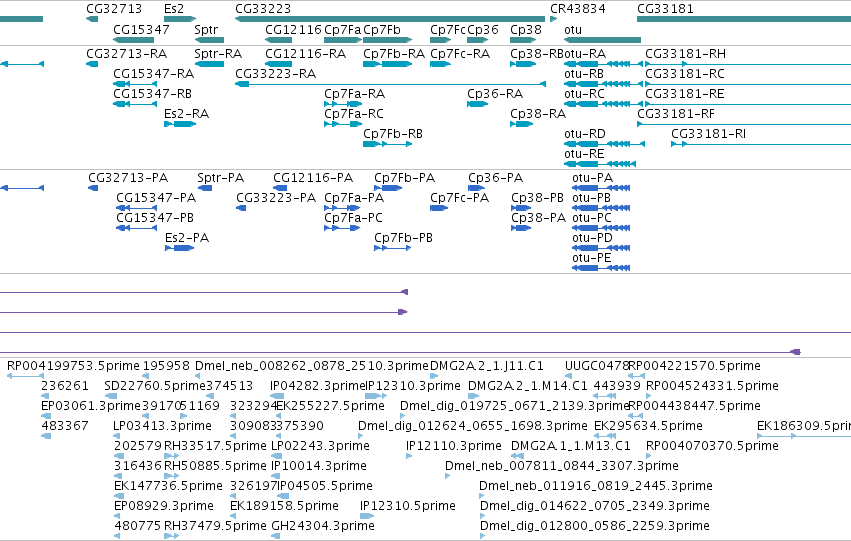Viewport: 851px width, 541px height.
Task: Open the IP12110.3prime EST feature
Action: 454,447
